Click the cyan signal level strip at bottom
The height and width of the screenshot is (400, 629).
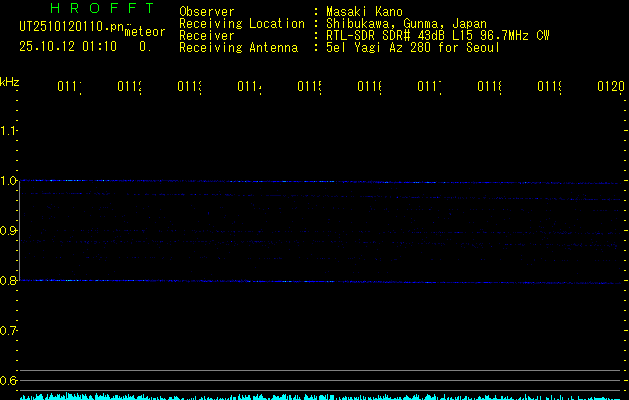320,396
